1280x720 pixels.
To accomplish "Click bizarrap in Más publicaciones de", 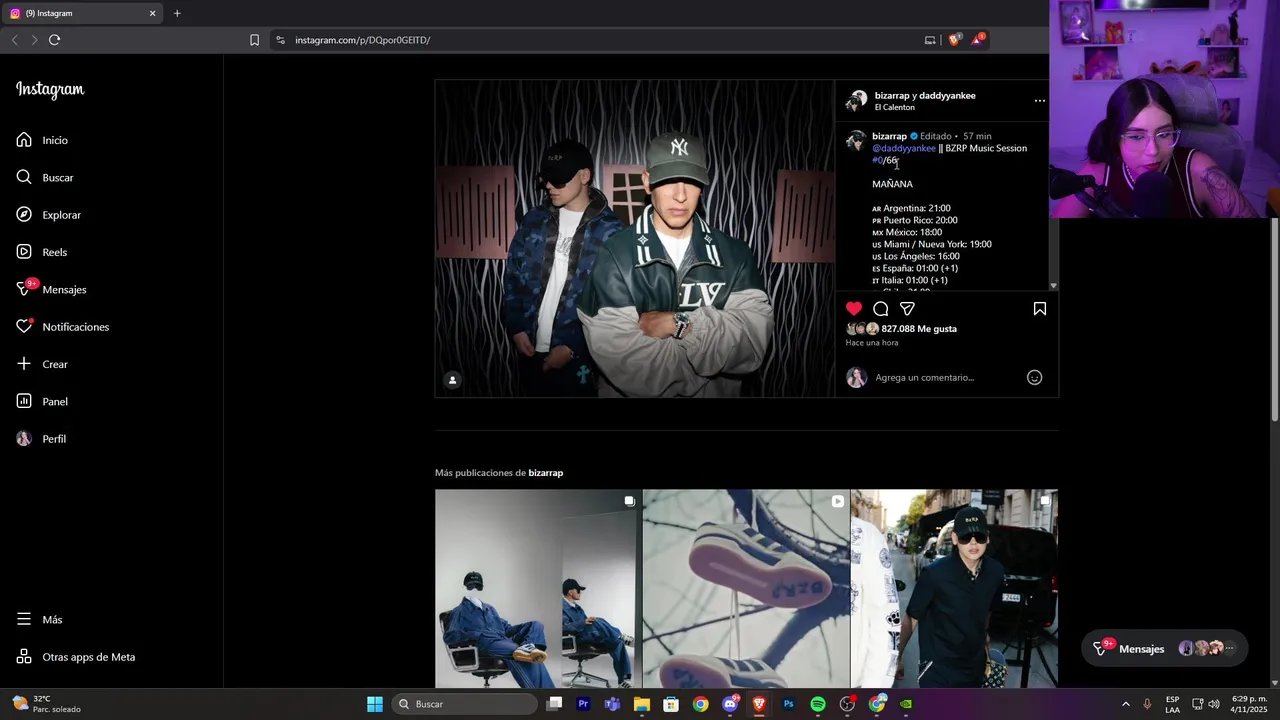I will click(546, 473).
